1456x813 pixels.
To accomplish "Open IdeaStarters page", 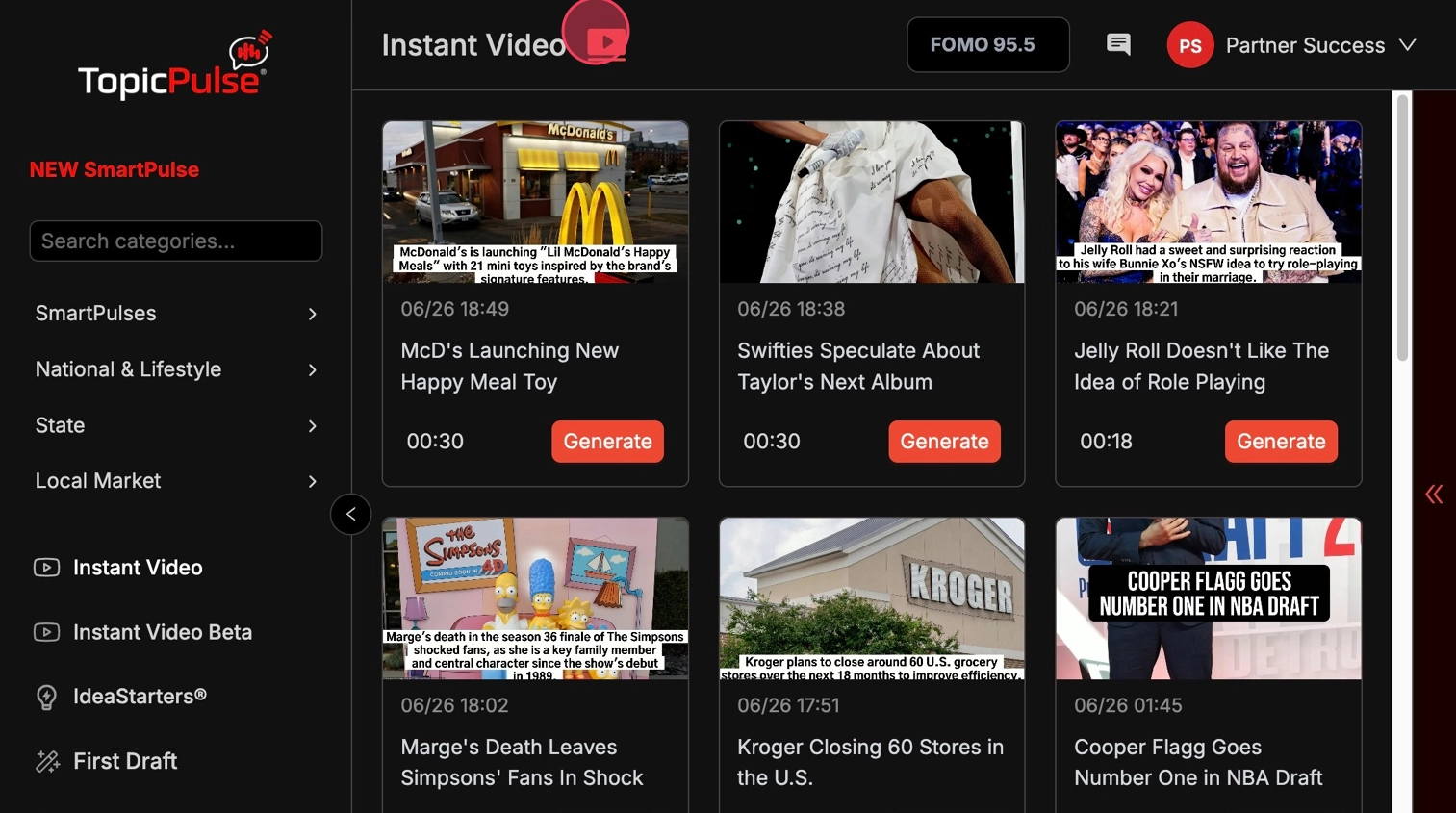I will 140,696.
